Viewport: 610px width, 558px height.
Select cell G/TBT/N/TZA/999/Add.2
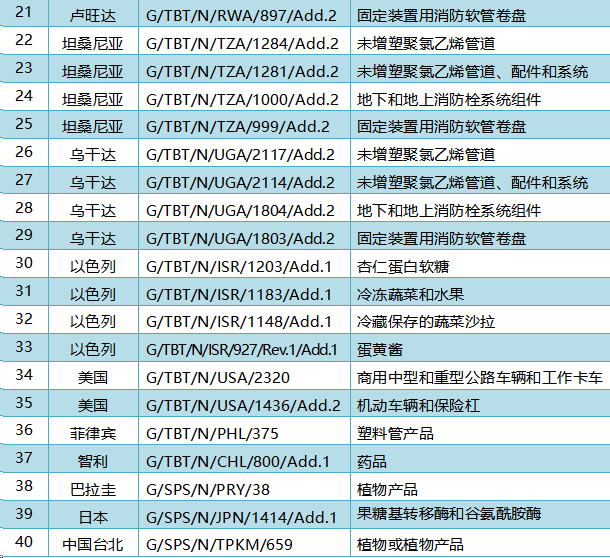pyautogui.click(x=244, y=125)
